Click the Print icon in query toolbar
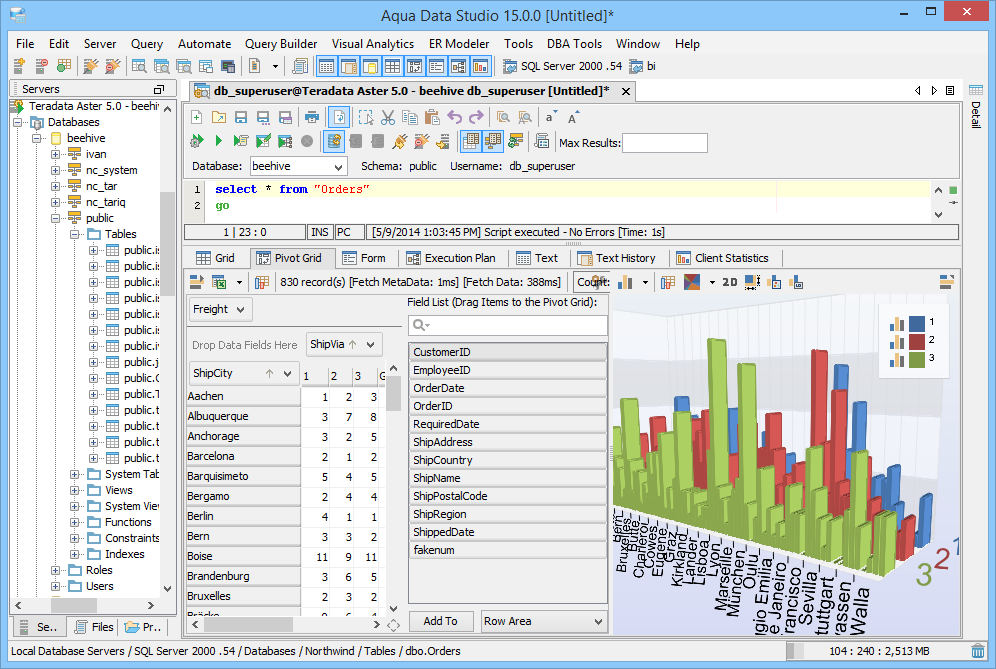Viewport: 996px width, 669px height. 311,118
